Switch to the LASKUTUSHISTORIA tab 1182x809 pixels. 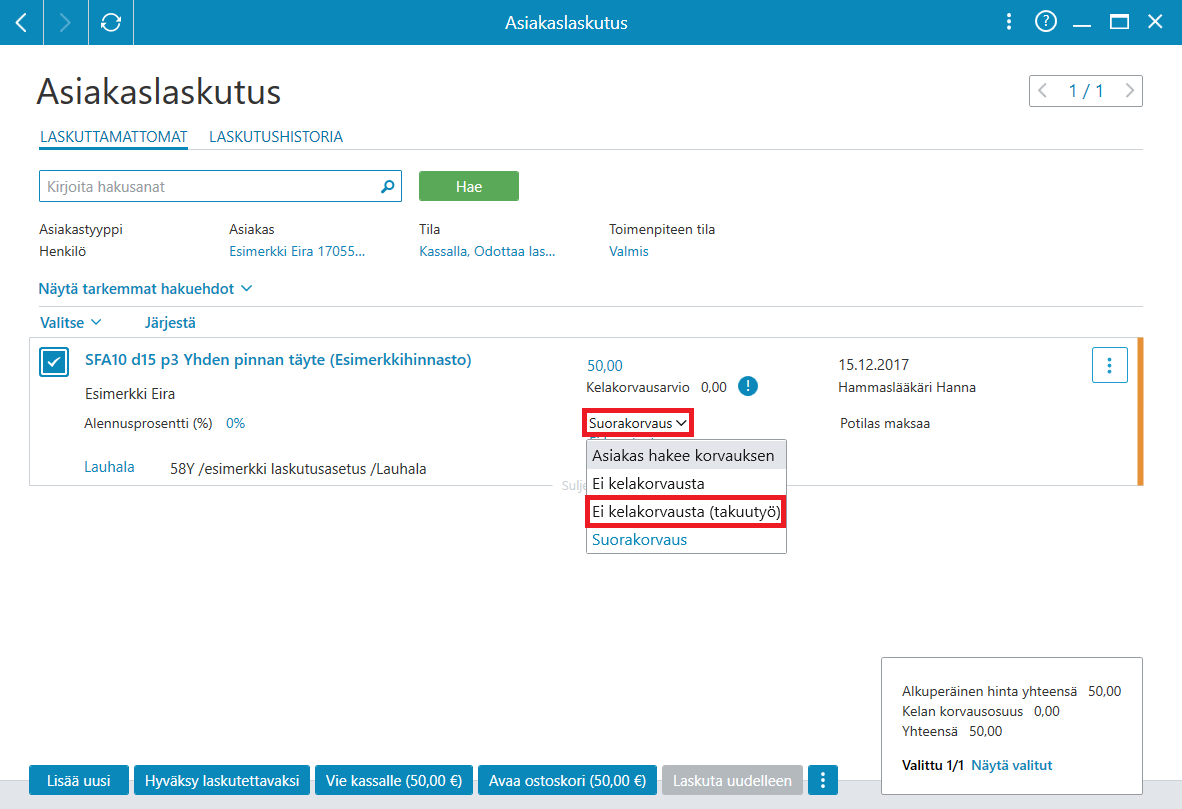(x=276, y=136)
